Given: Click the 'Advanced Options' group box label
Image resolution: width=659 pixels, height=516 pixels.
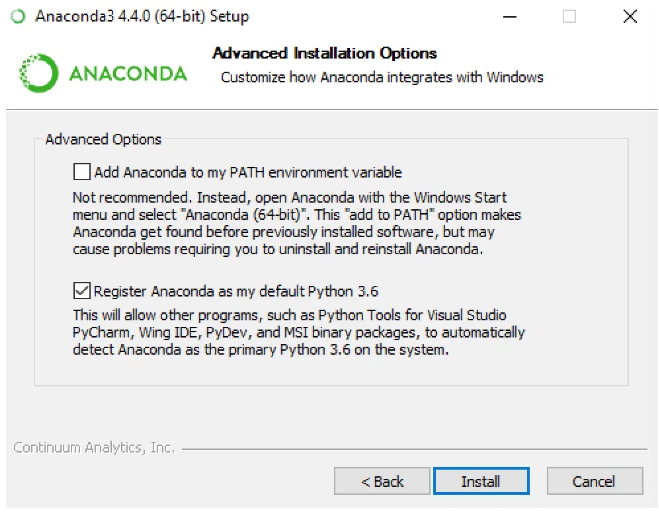Looking at the screenshot, I should [103, 140].
